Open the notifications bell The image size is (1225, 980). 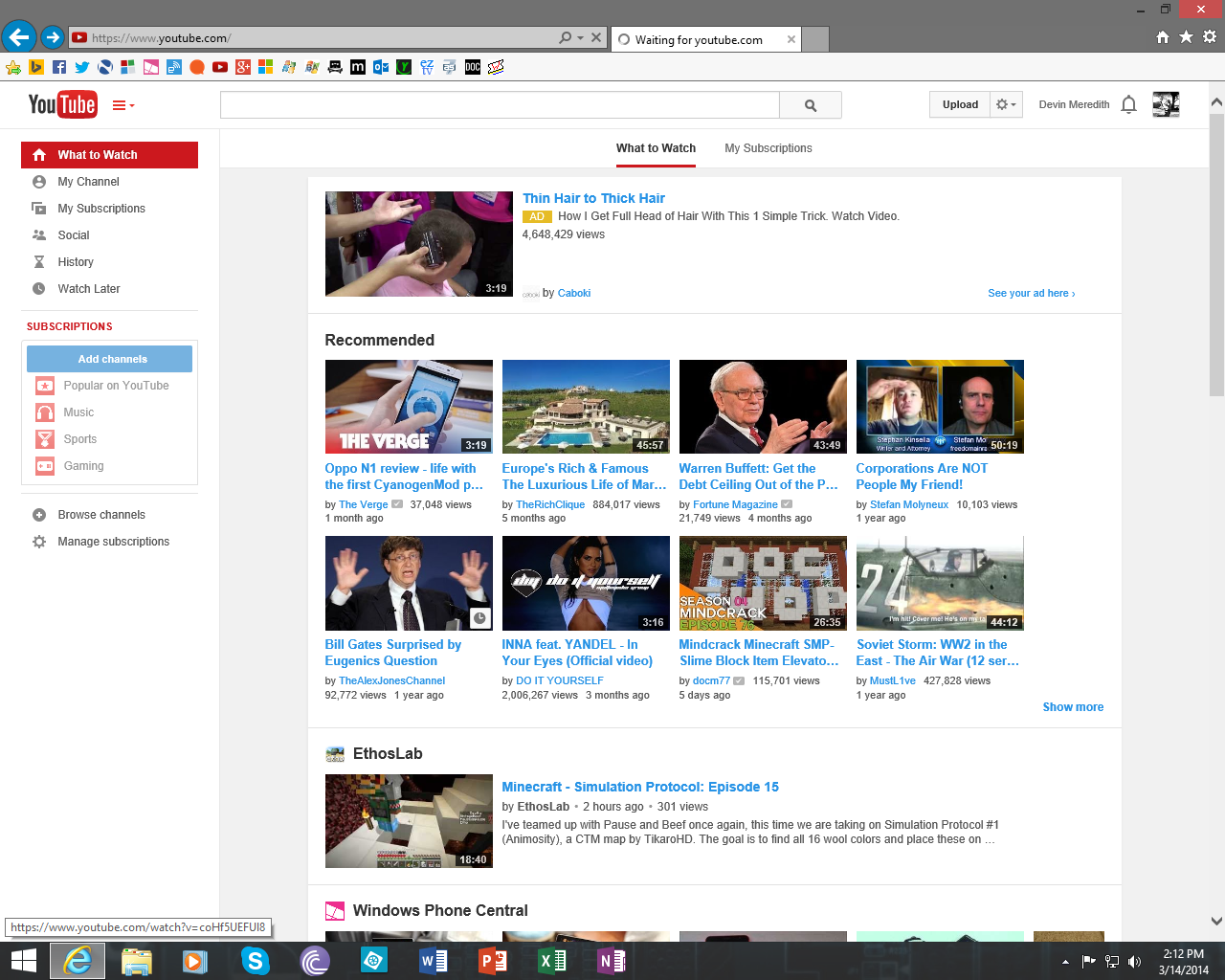pyautogui.click(x=1129, y=104)
